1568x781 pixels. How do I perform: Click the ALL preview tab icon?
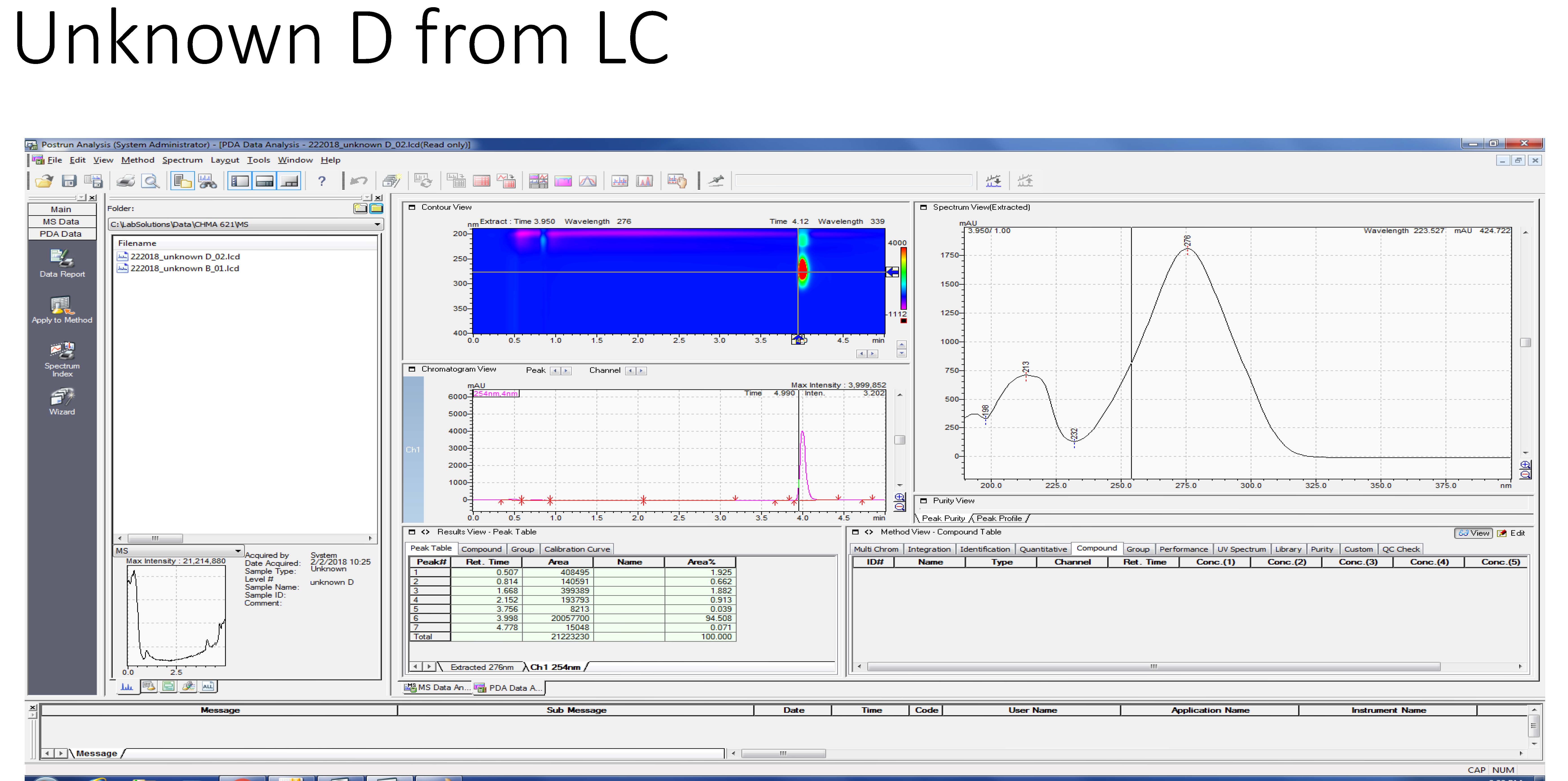pyautogui.click(x=208, y=687)
